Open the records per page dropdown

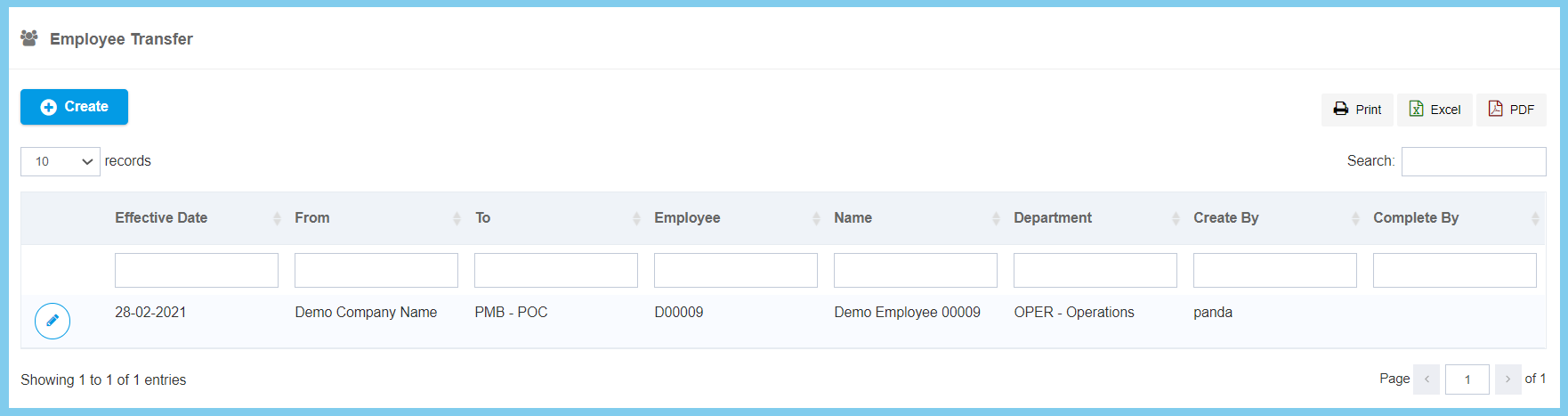(x=61, y=161)
